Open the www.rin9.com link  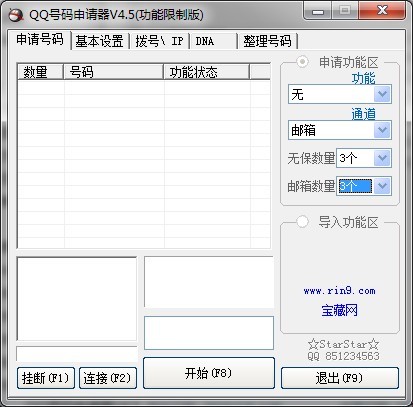click(339, 291)
